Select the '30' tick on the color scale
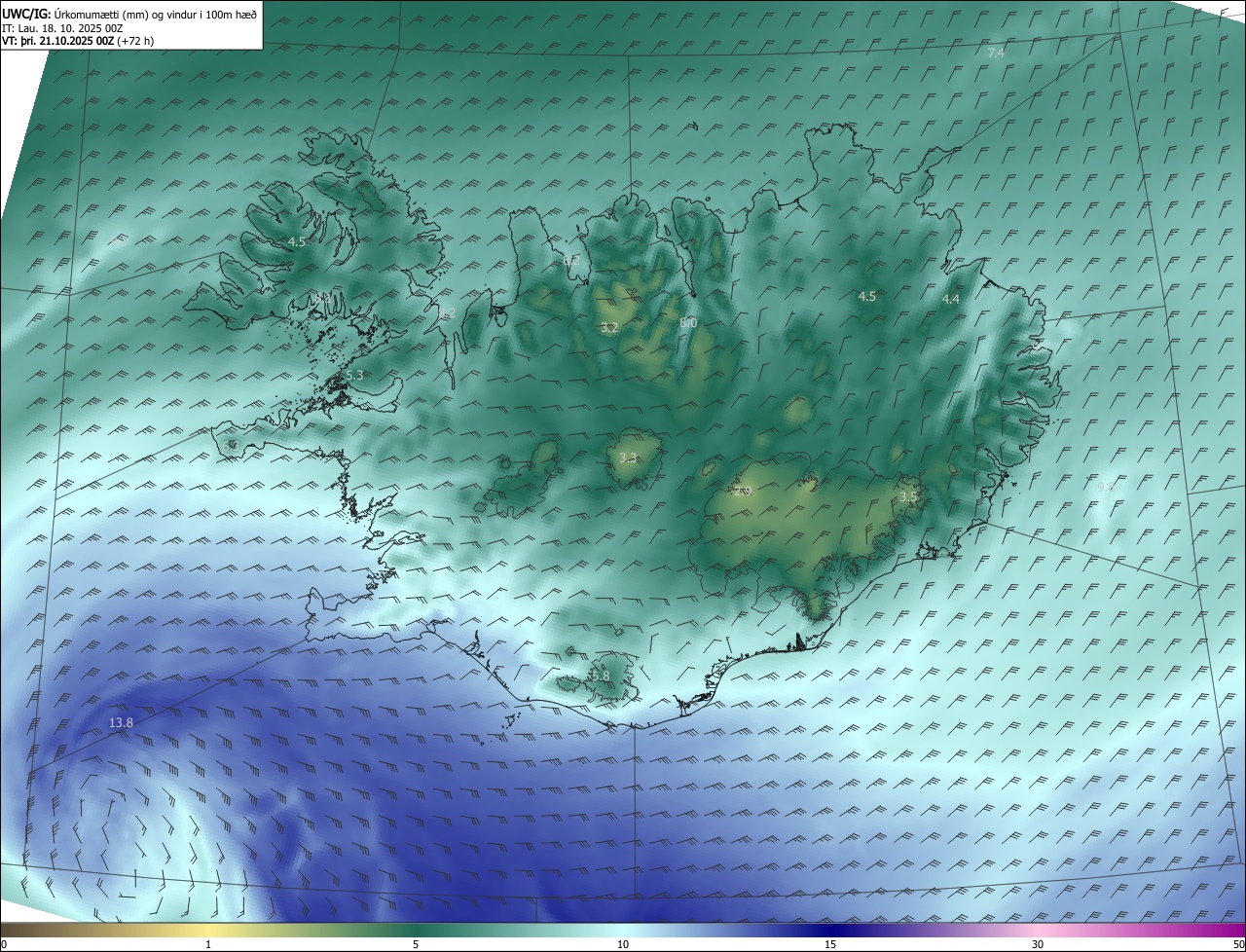 tap(1038, 944)
